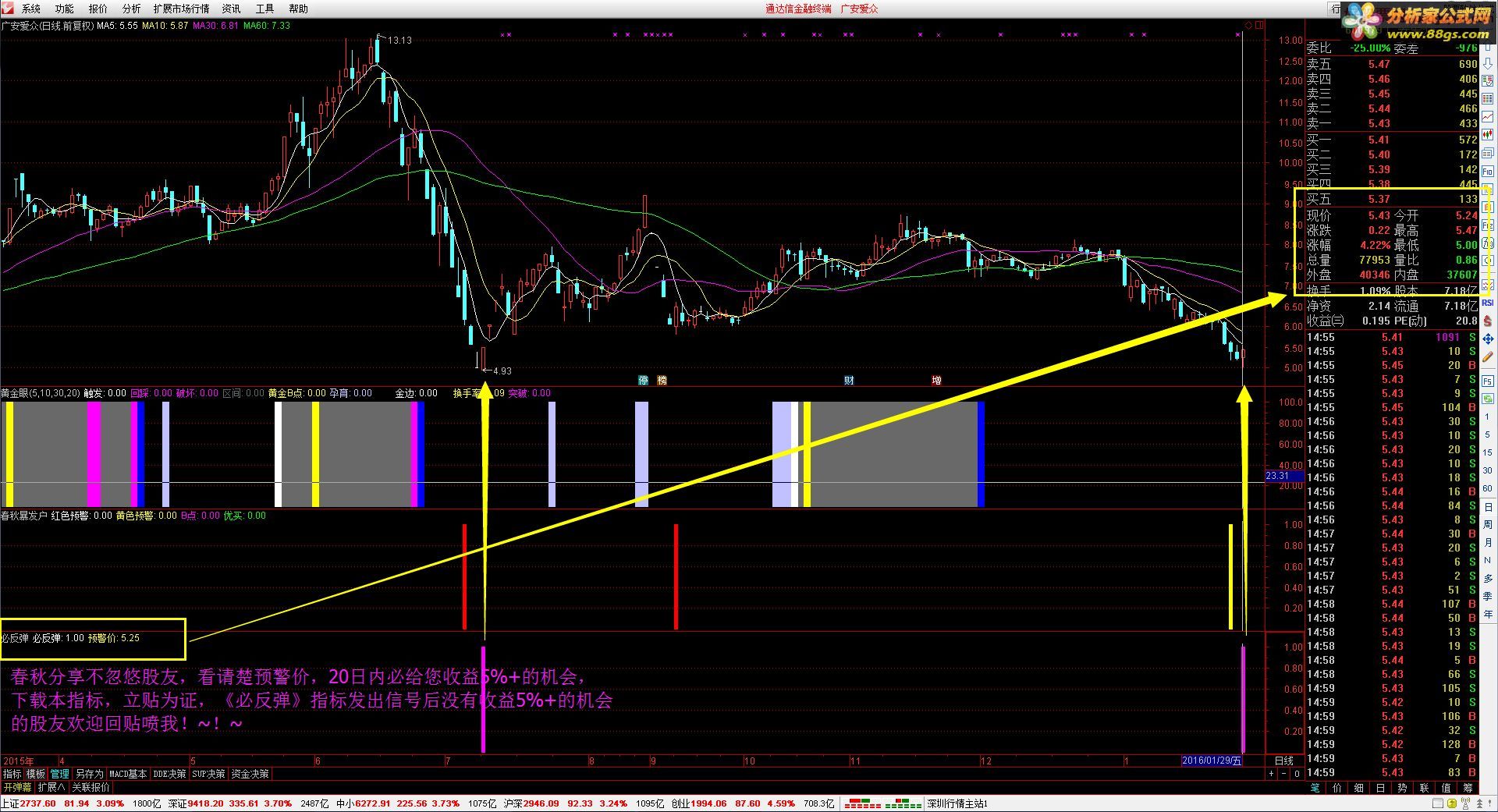Click the 关联报价 button
Screen dimensions: 1498x812
[x=91, y=787]
